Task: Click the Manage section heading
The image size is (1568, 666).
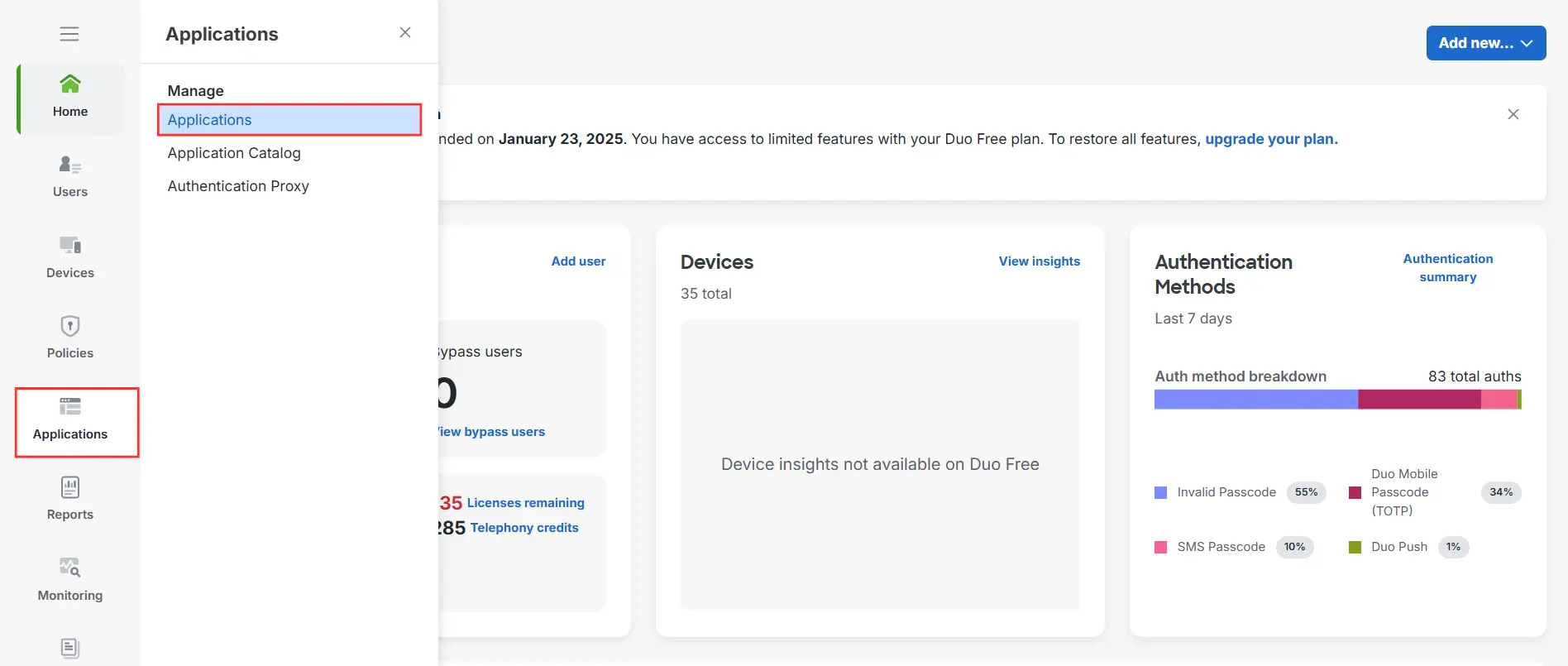Action: (196, 91)
